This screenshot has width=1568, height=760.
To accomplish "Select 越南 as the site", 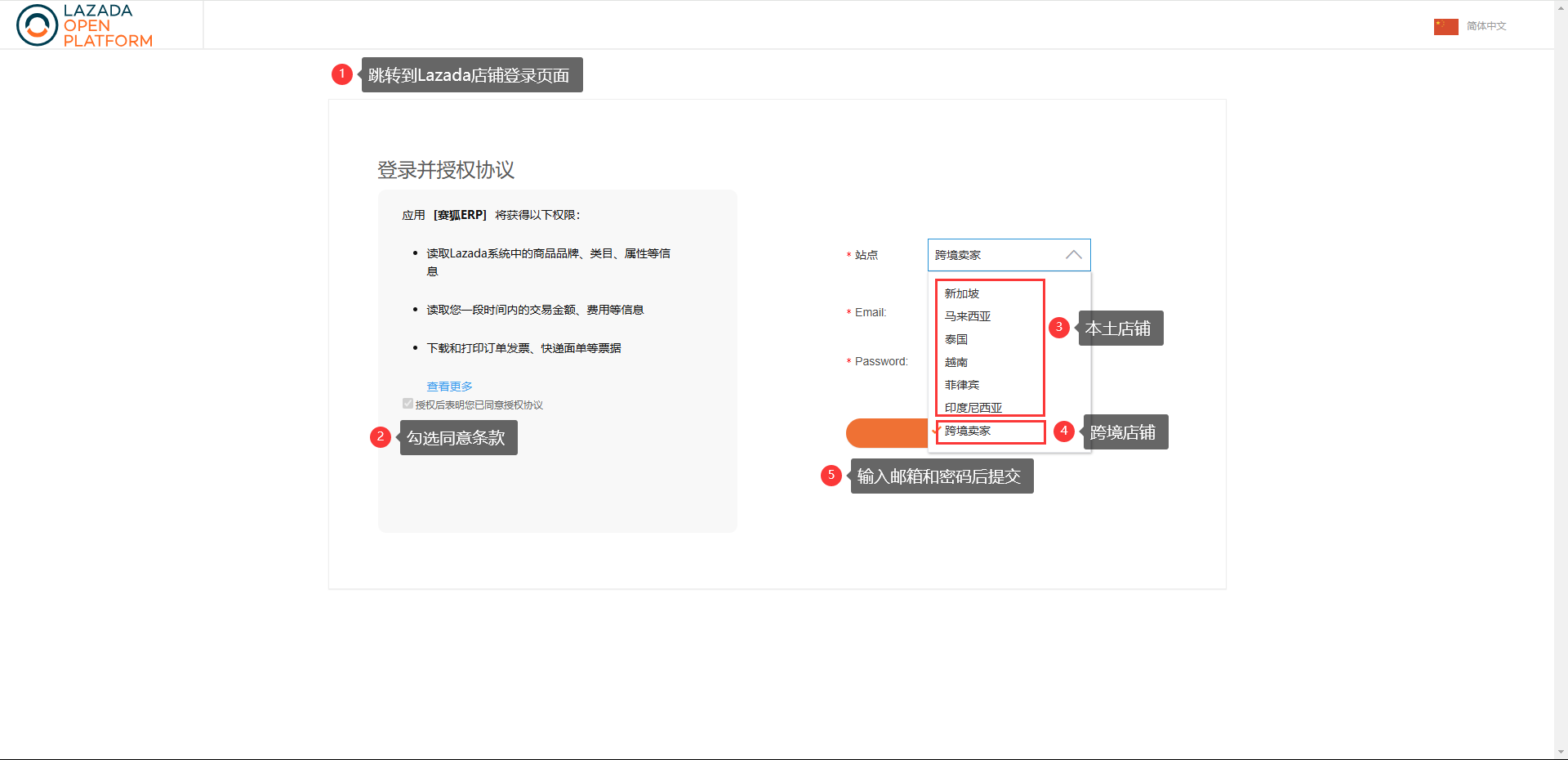I will (x=956, y=362).
